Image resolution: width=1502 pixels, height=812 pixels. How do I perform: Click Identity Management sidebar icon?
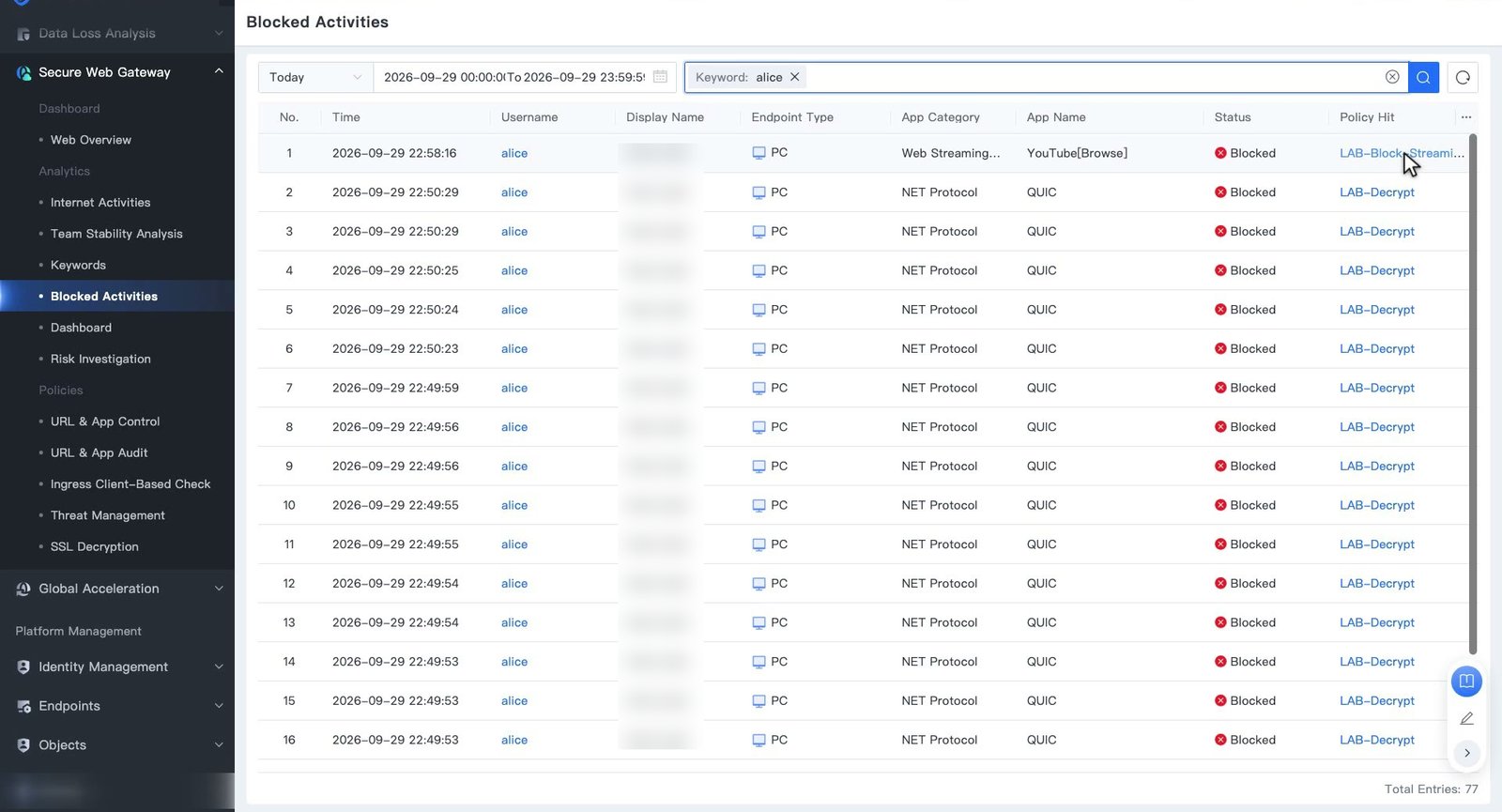click(x=23, y=666)
